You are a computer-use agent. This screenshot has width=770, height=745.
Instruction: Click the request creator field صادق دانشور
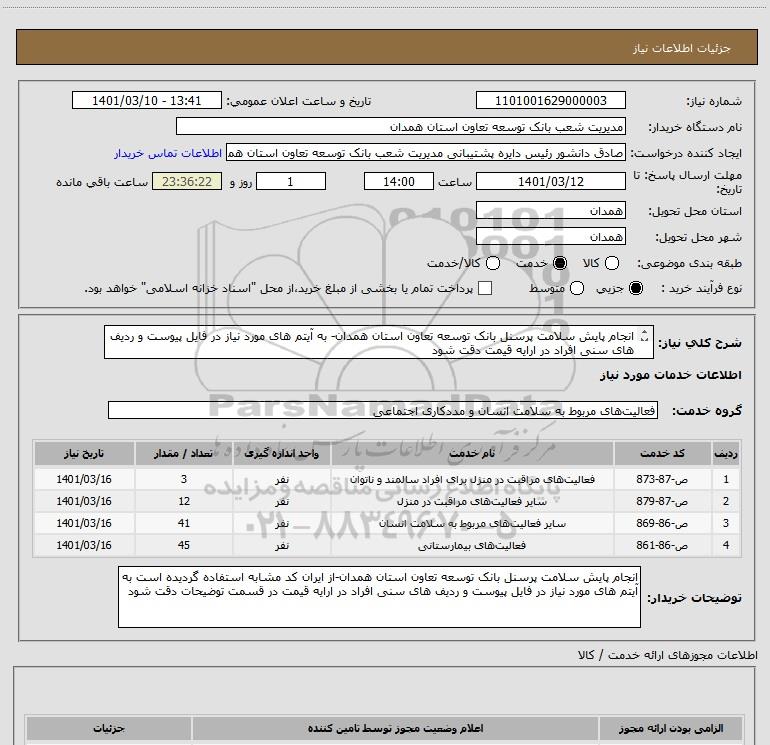426,153
